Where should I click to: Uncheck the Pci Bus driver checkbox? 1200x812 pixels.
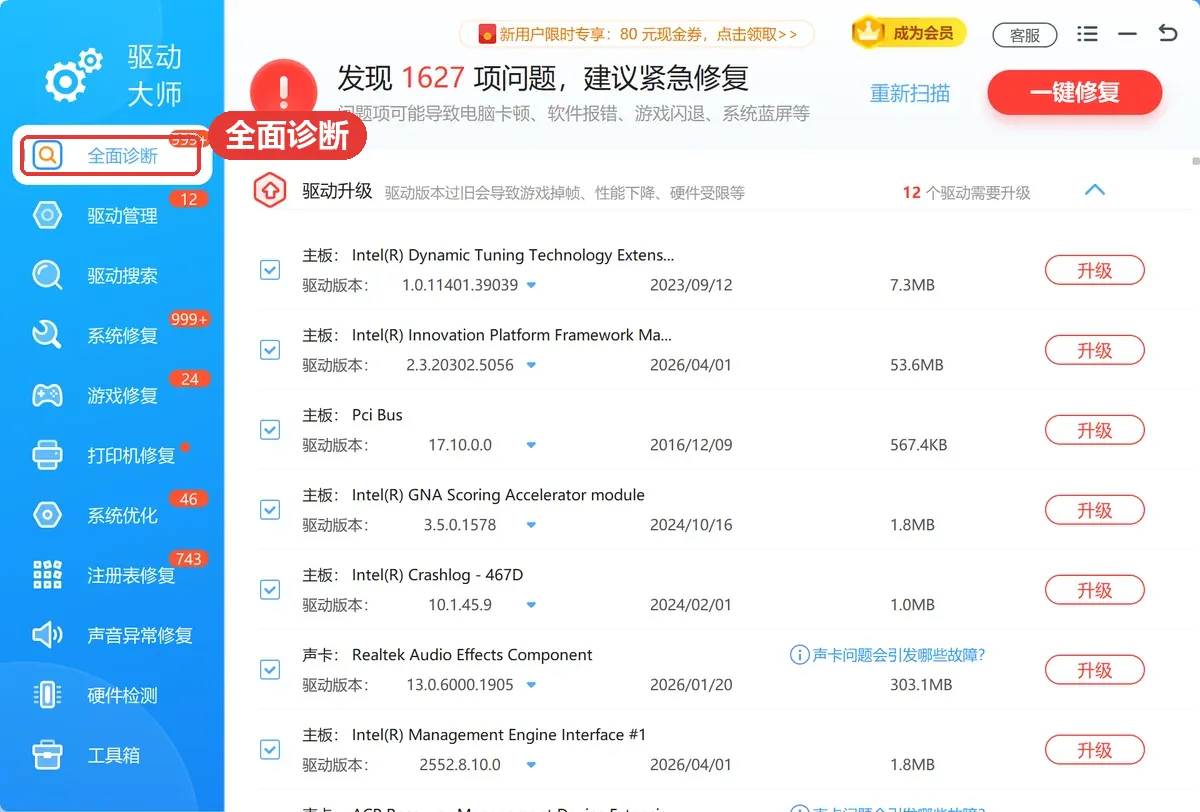pos(270,429)
